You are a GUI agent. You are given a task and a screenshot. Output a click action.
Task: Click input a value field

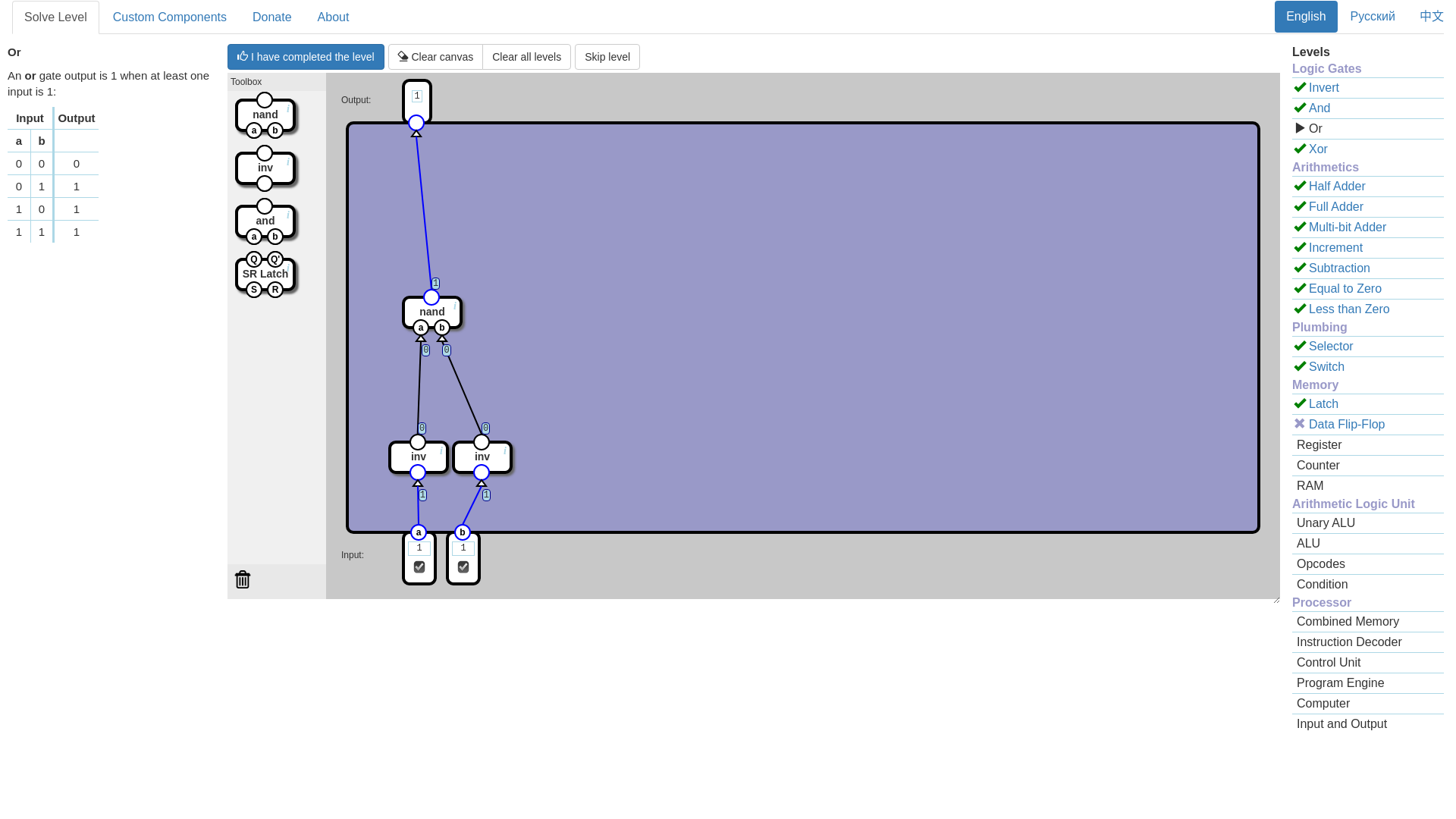coord(419,548)
